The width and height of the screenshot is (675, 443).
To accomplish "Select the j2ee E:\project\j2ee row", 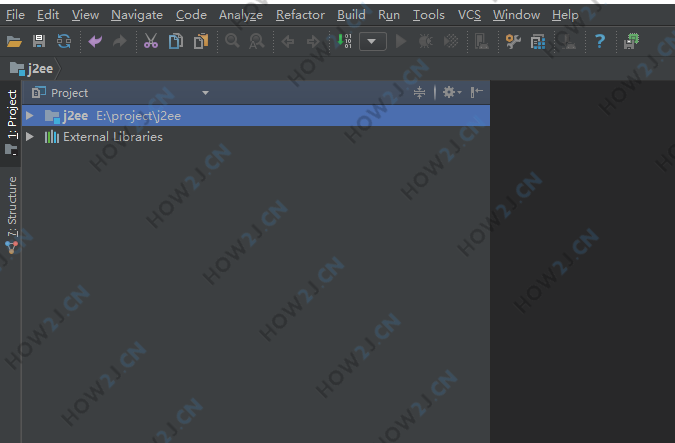I will click(x=256, y=115).
